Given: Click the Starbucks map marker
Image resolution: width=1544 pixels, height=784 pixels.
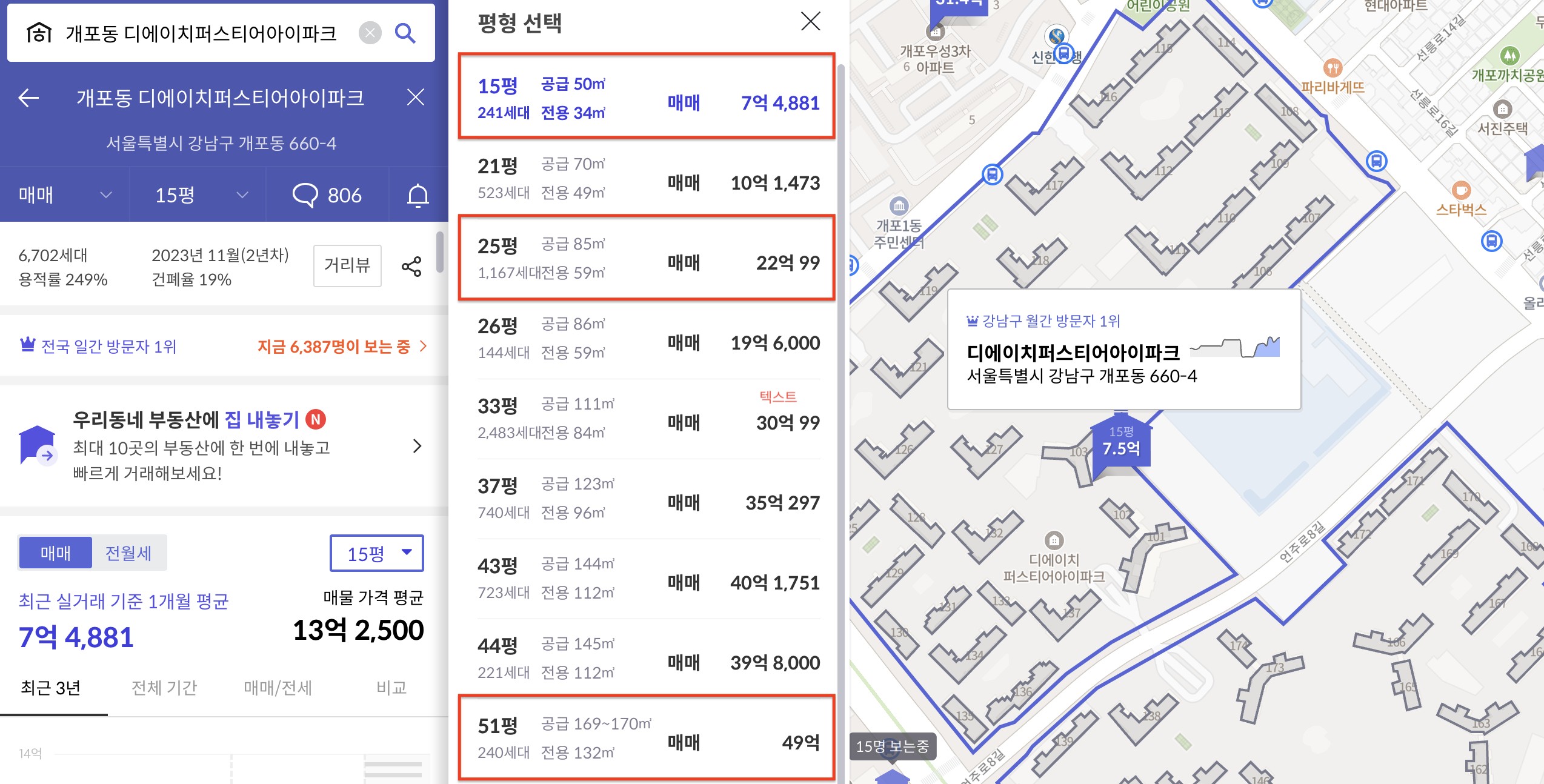Looking at the screenshot, I should coord(1461,191).
